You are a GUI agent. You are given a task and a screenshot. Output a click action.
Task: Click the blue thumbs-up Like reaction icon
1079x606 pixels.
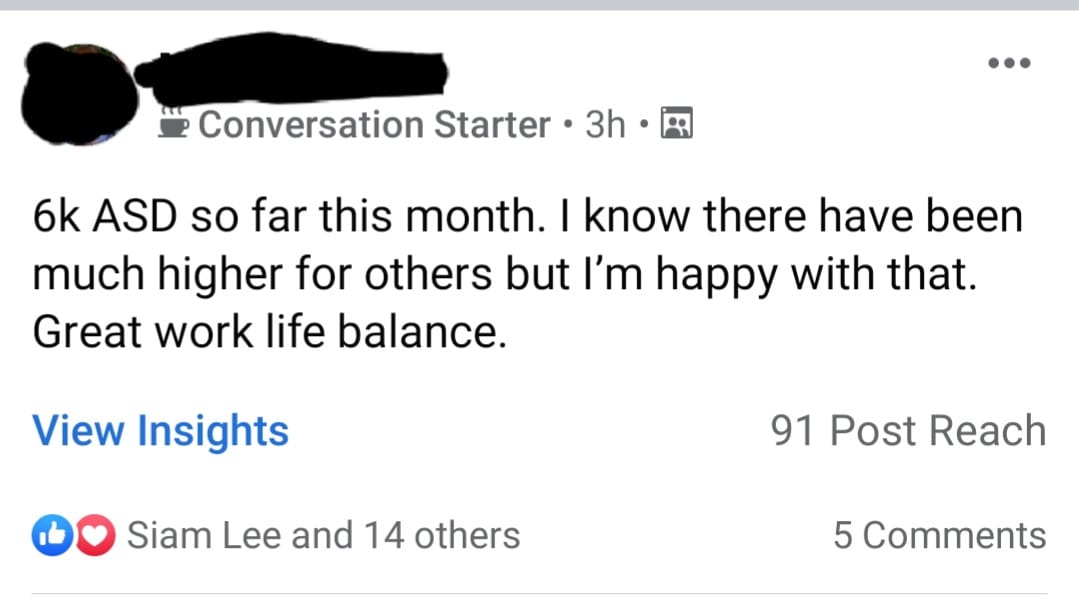[48, 536]
